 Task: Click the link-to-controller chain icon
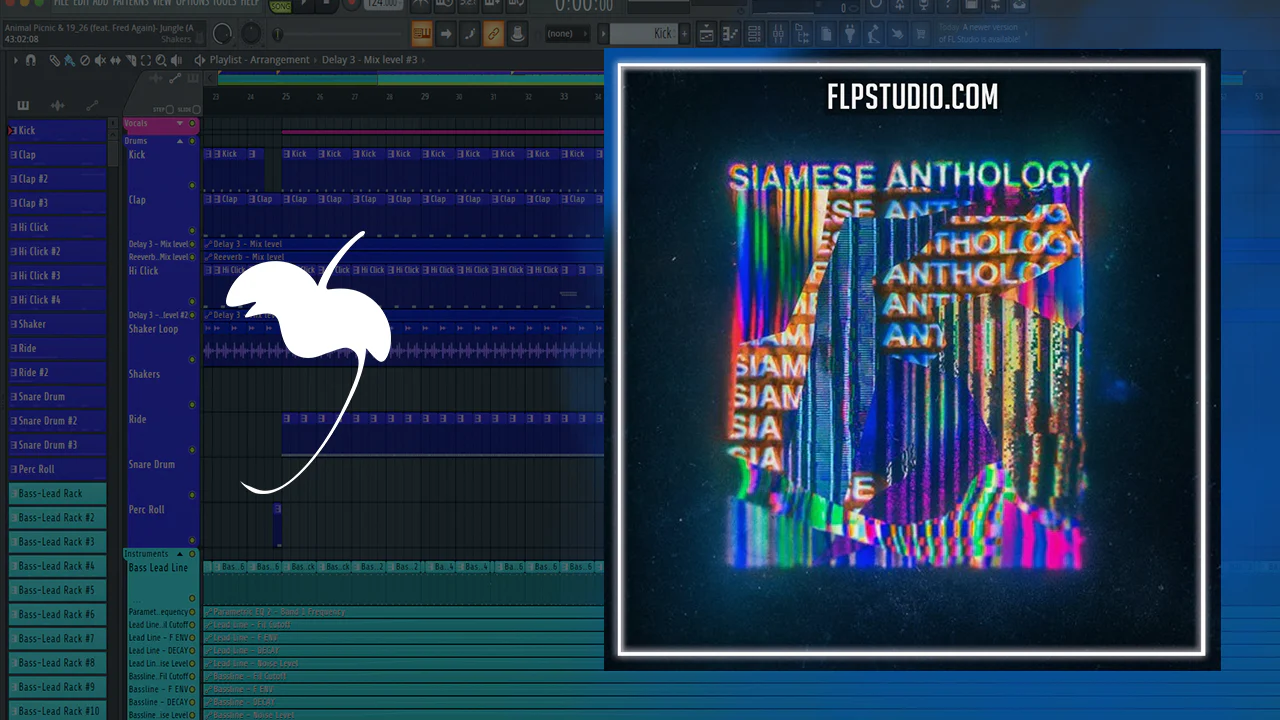click(x=494, y=34)
